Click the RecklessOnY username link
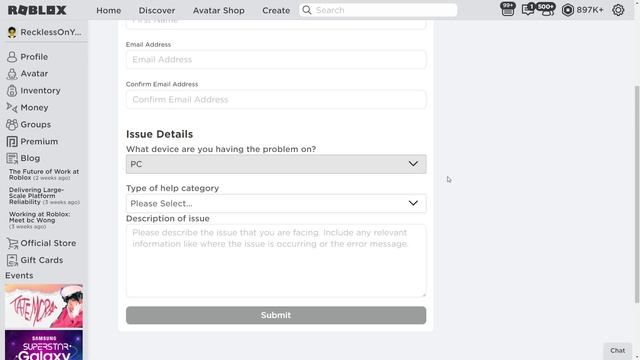The width and height of the screenshot is (640, 360). [51, 32]
